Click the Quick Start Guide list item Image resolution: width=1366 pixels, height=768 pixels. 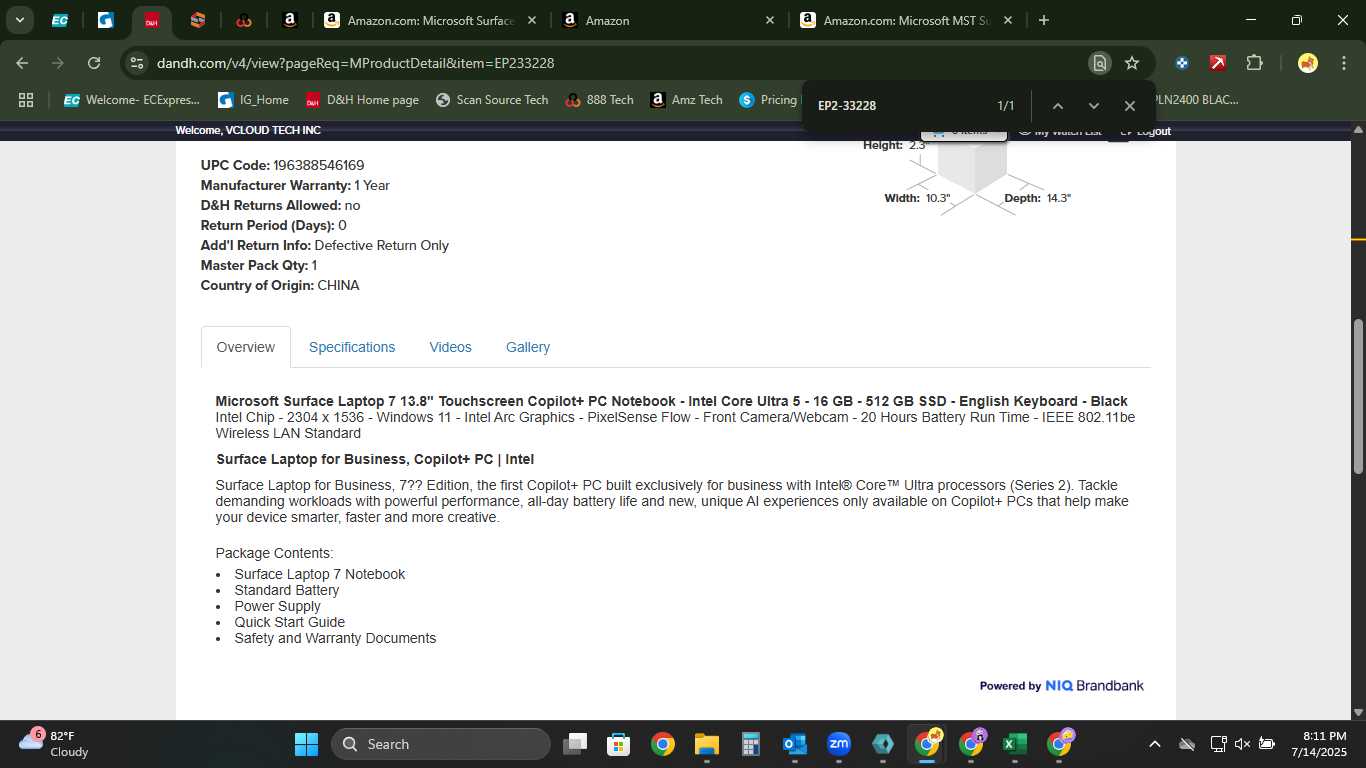tap(290, 622)
